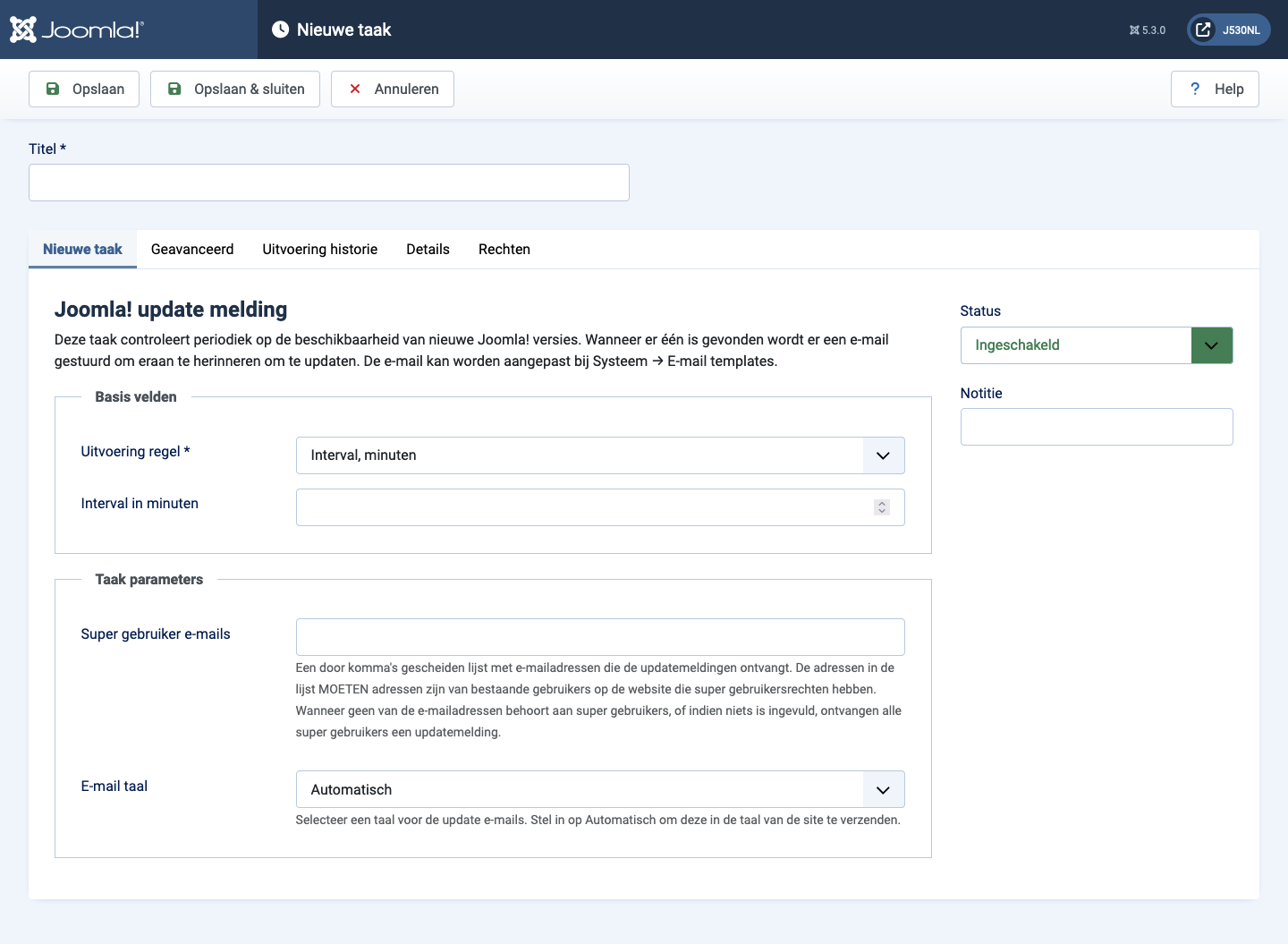Click the Notitie label

pyautogui.click(x=981, y=393)
